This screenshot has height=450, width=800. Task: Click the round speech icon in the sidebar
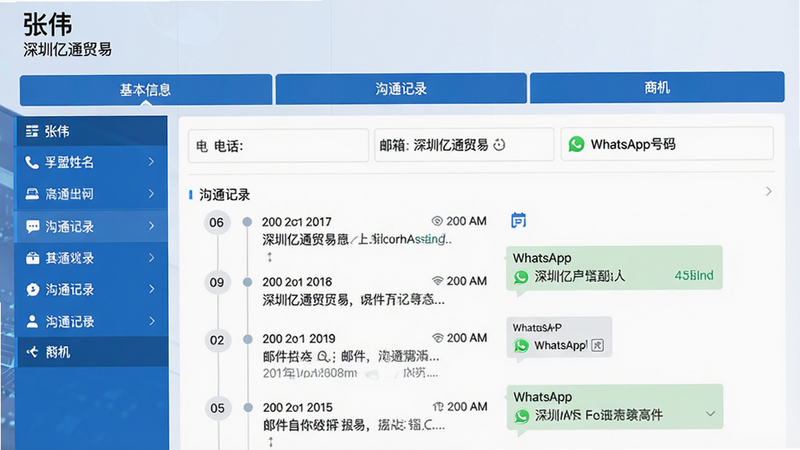(33, 290)
